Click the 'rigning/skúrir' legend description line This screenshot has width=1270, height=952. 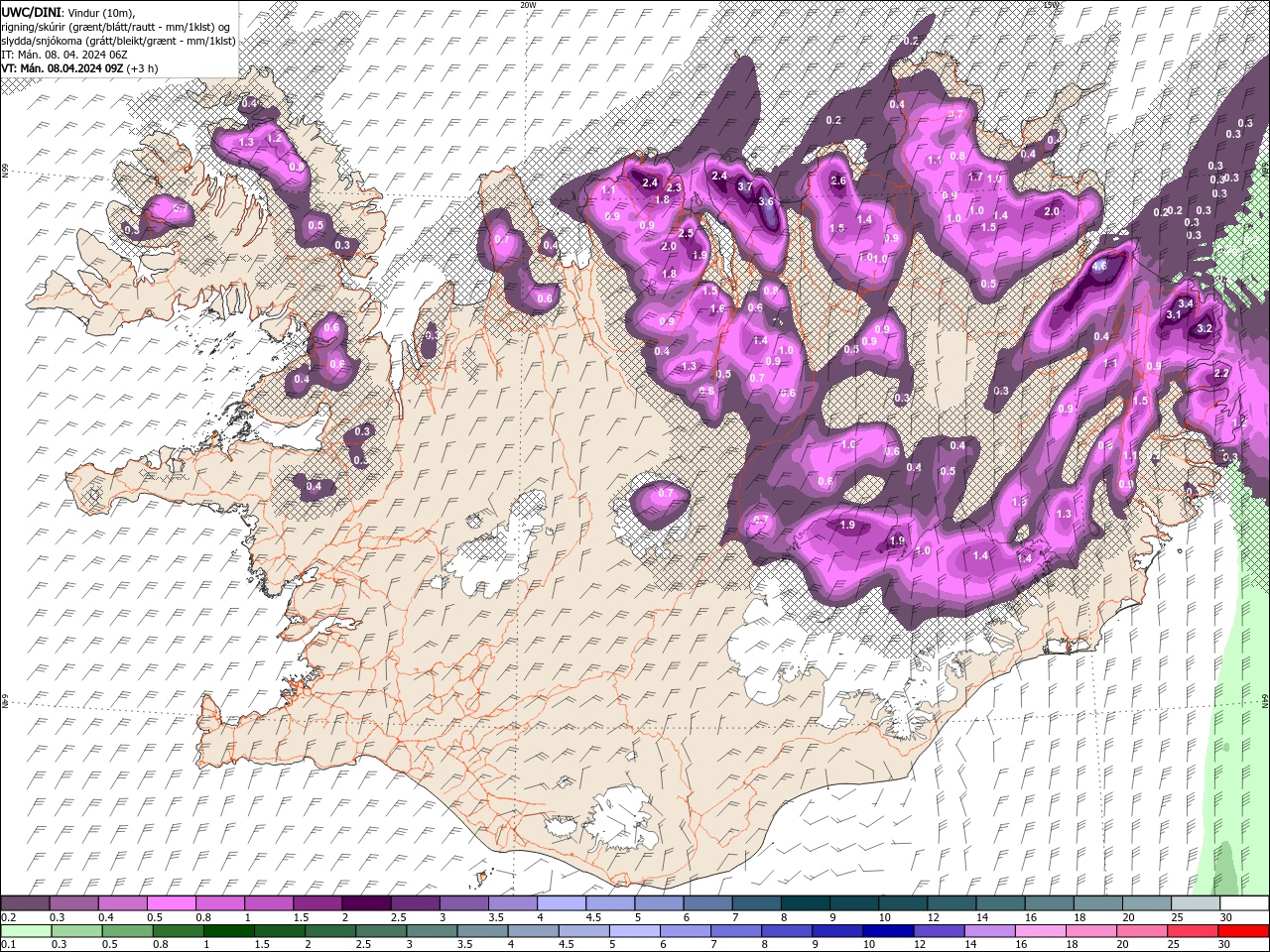pos(116,26)
